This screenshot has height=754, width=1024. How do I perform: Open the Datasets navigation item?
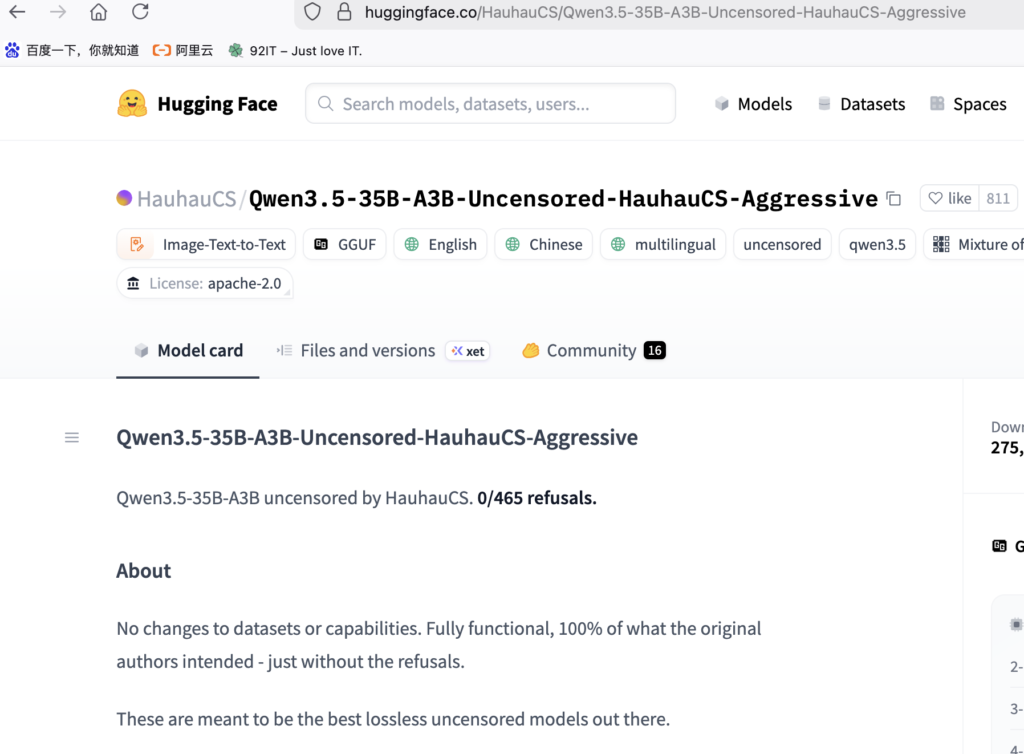(861, 104)
